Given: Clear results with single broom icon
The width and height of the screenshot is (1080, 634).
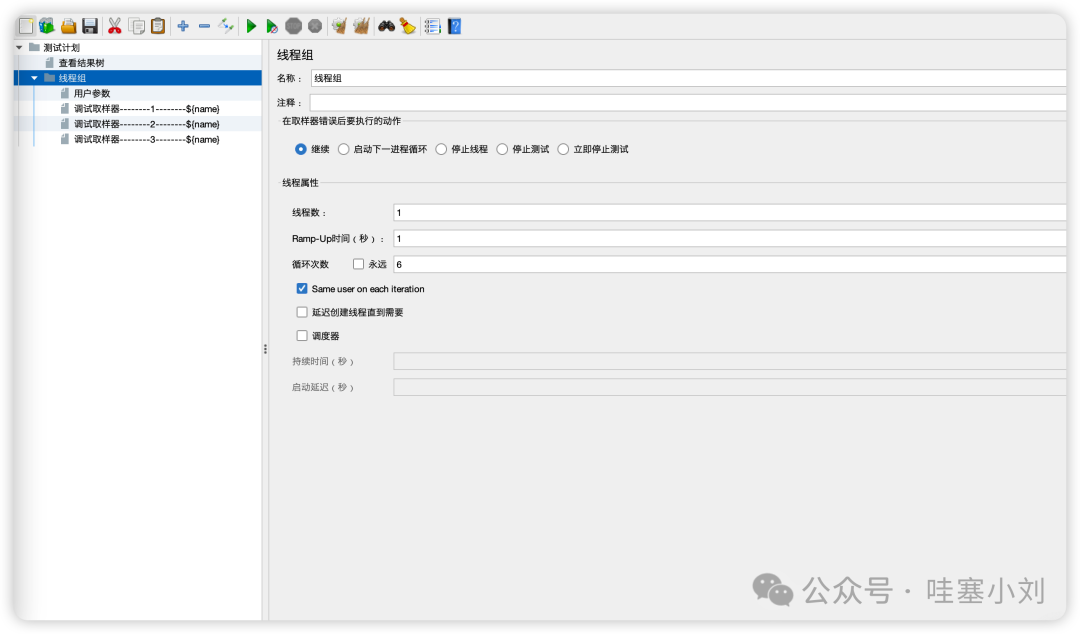Looking at the screenshot, I should (339, 26).
